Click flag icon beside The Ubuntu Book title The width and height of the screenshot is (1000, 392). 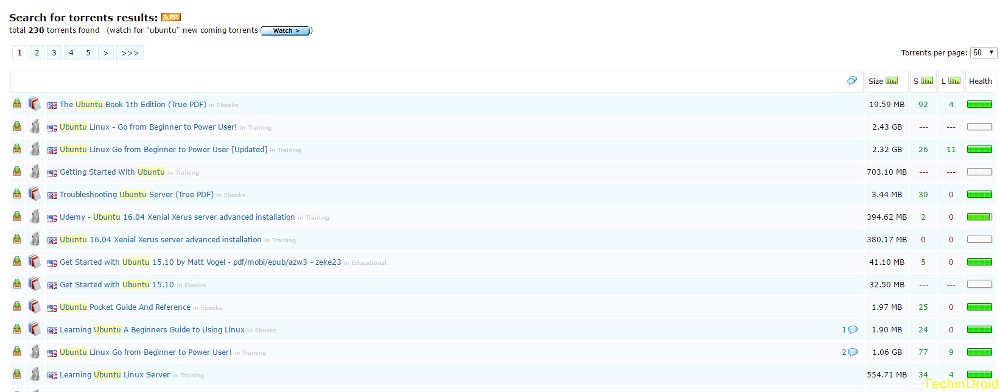click(x=52, y=105)
